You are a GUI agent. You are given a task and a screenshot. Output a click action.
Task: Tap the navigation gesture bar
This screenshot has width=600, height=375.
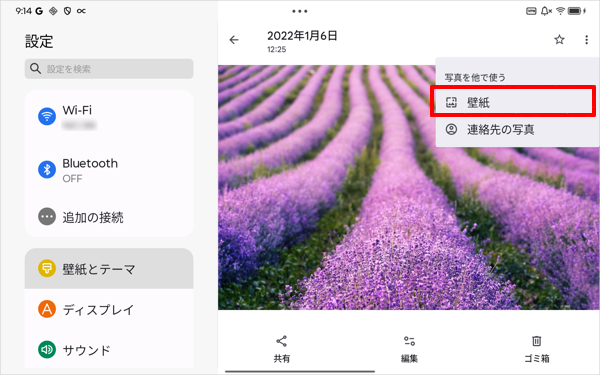pos(300,371)
